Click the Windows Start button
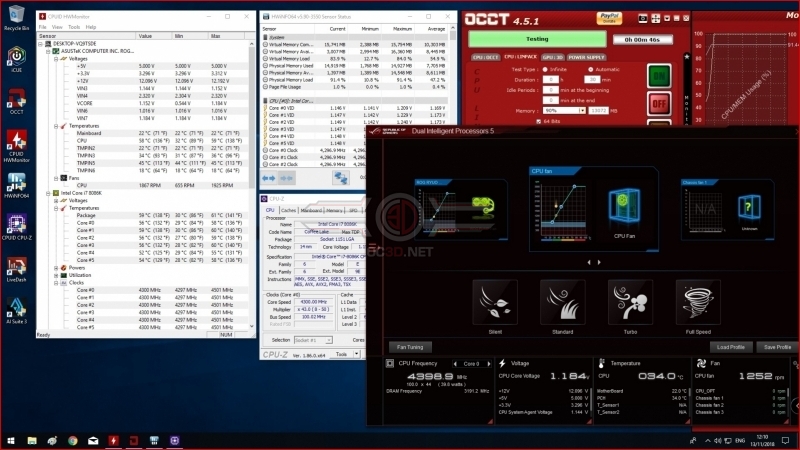 [x=11, y=440]
